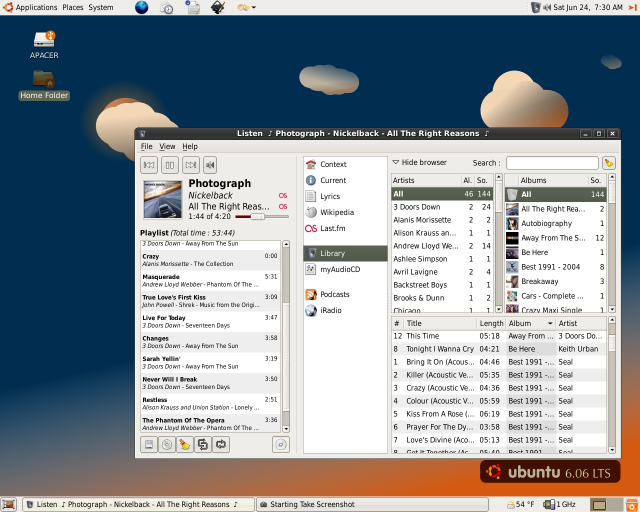Select Never Will I Break in playlist
Viewport: 640px width, 512px height.
tap(210, 383)
